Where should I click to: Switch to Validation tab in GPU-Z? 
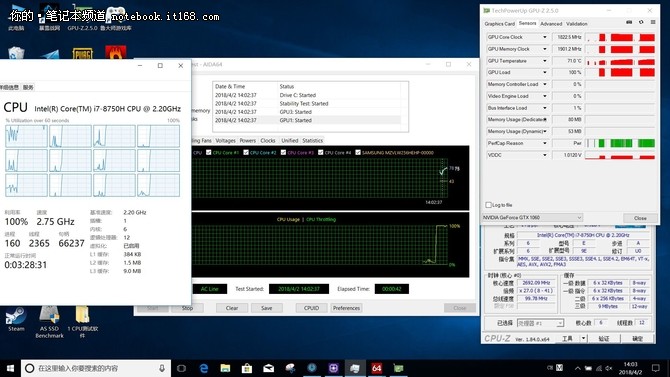[577, 24]
